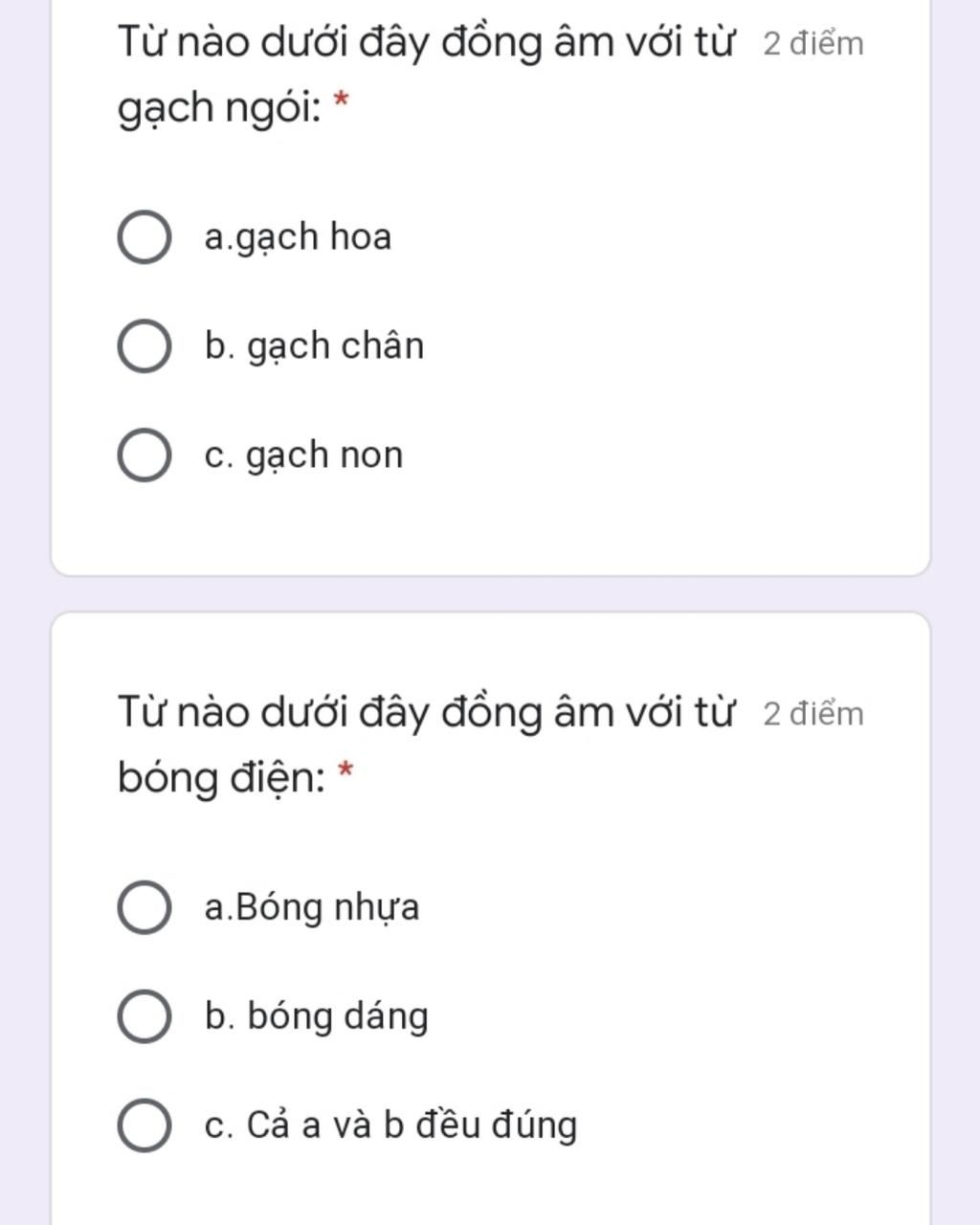Click the purple gap between the two question cards
Screen dimensions: 980x1225
pos(490,593)
